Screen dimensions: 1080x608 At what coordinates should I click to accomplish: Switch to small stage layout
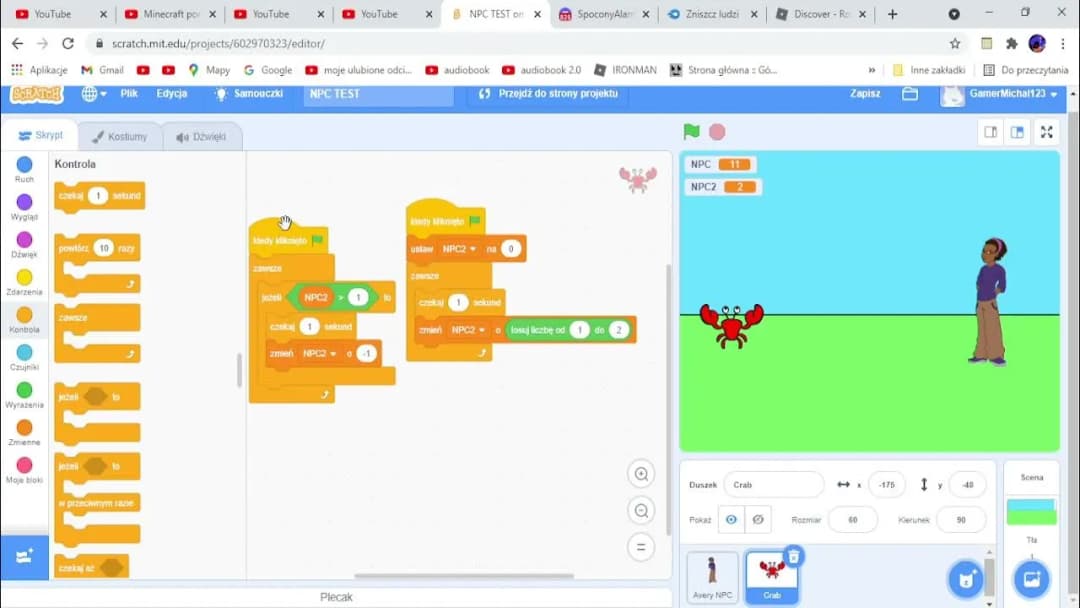coord(990,132)
